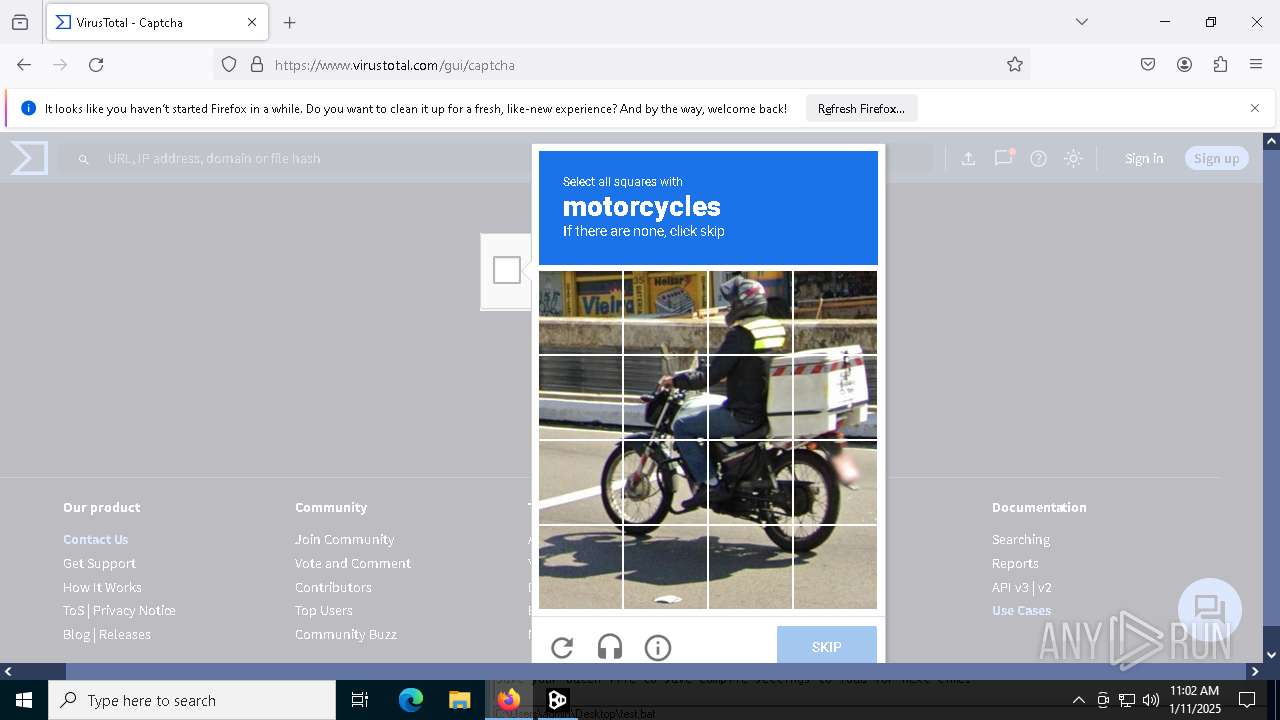Show tracking protection shield info
This screenshot has width=1280, height=720.
pos(229,65)
